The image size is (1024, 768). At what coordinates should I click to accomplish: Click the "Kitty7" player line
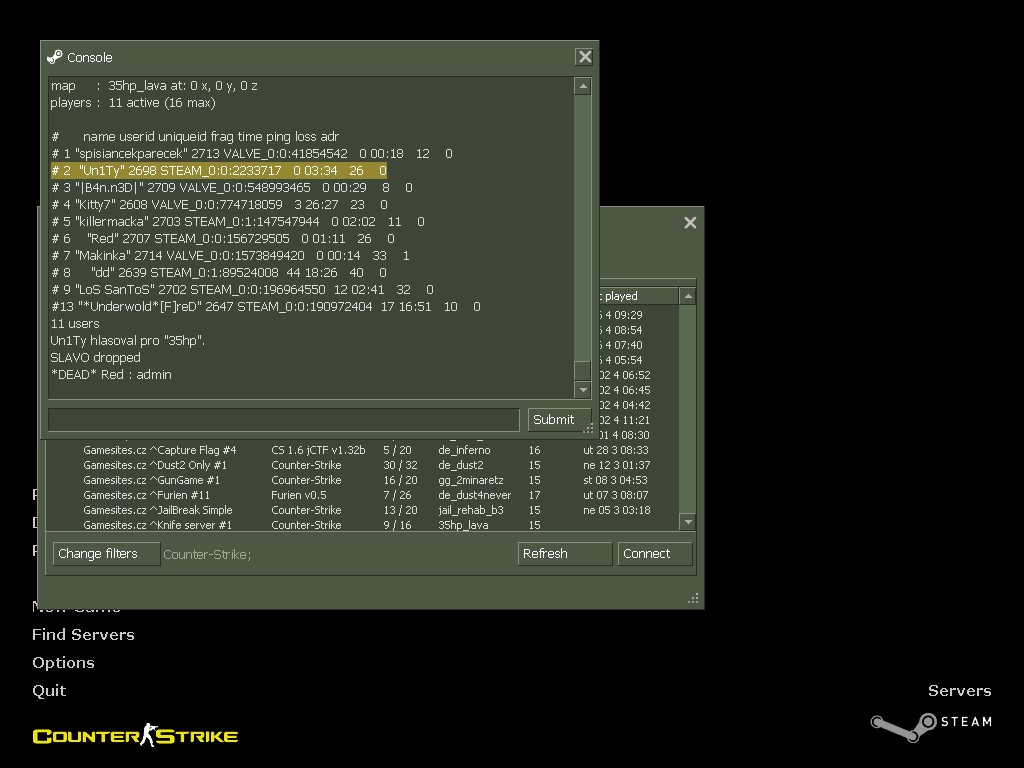pos(219,204)
